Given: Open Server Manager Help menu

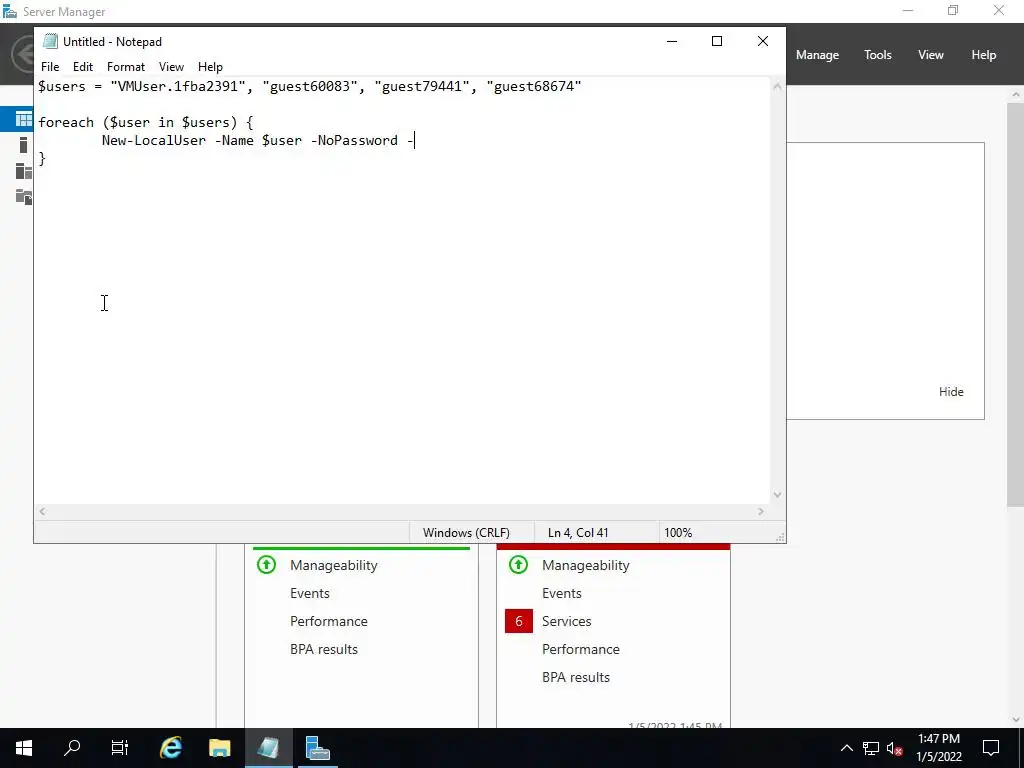Looking at the screenshot, I should tap(984, 55).
